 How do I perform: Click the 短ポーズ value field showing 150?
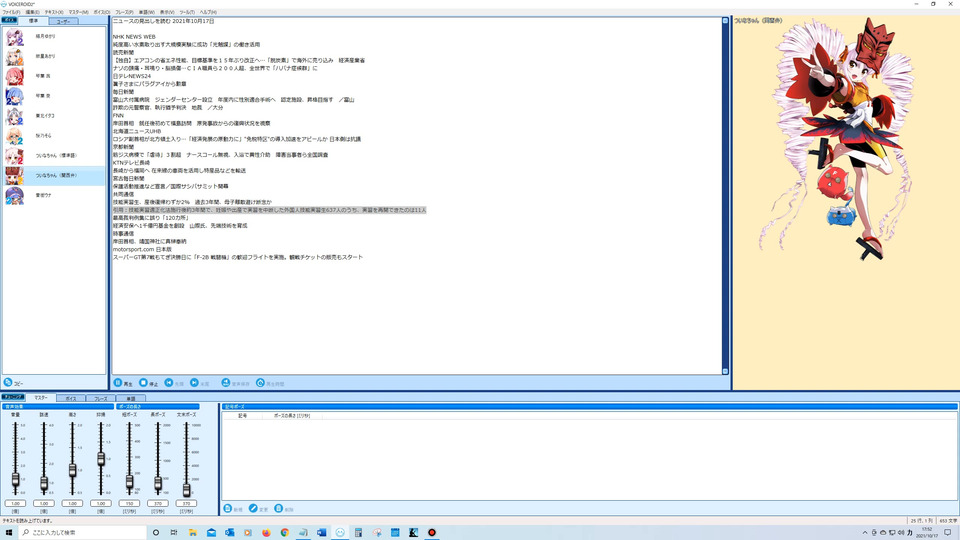coord(129,503)
